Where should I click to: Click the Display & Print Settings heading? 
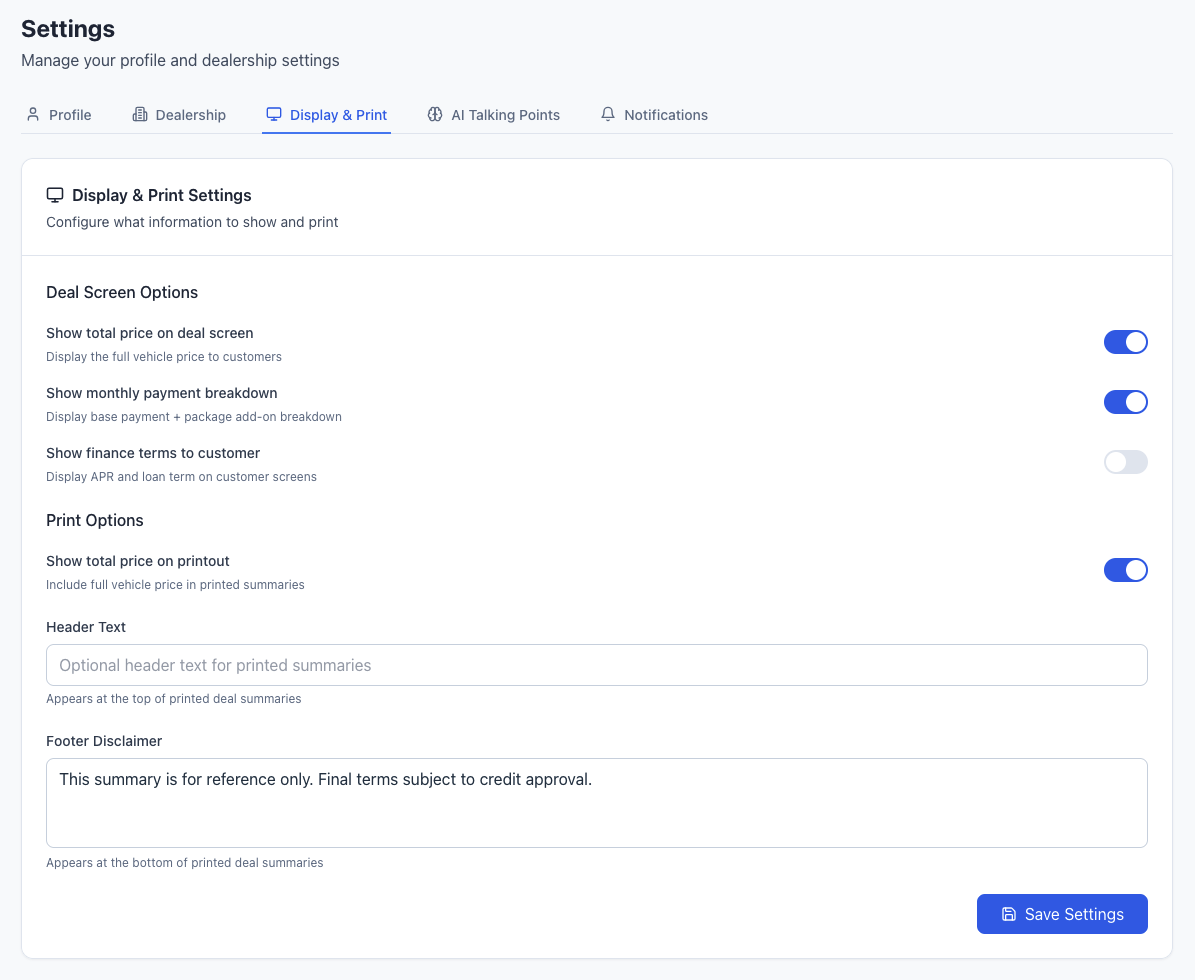point(162,195)
